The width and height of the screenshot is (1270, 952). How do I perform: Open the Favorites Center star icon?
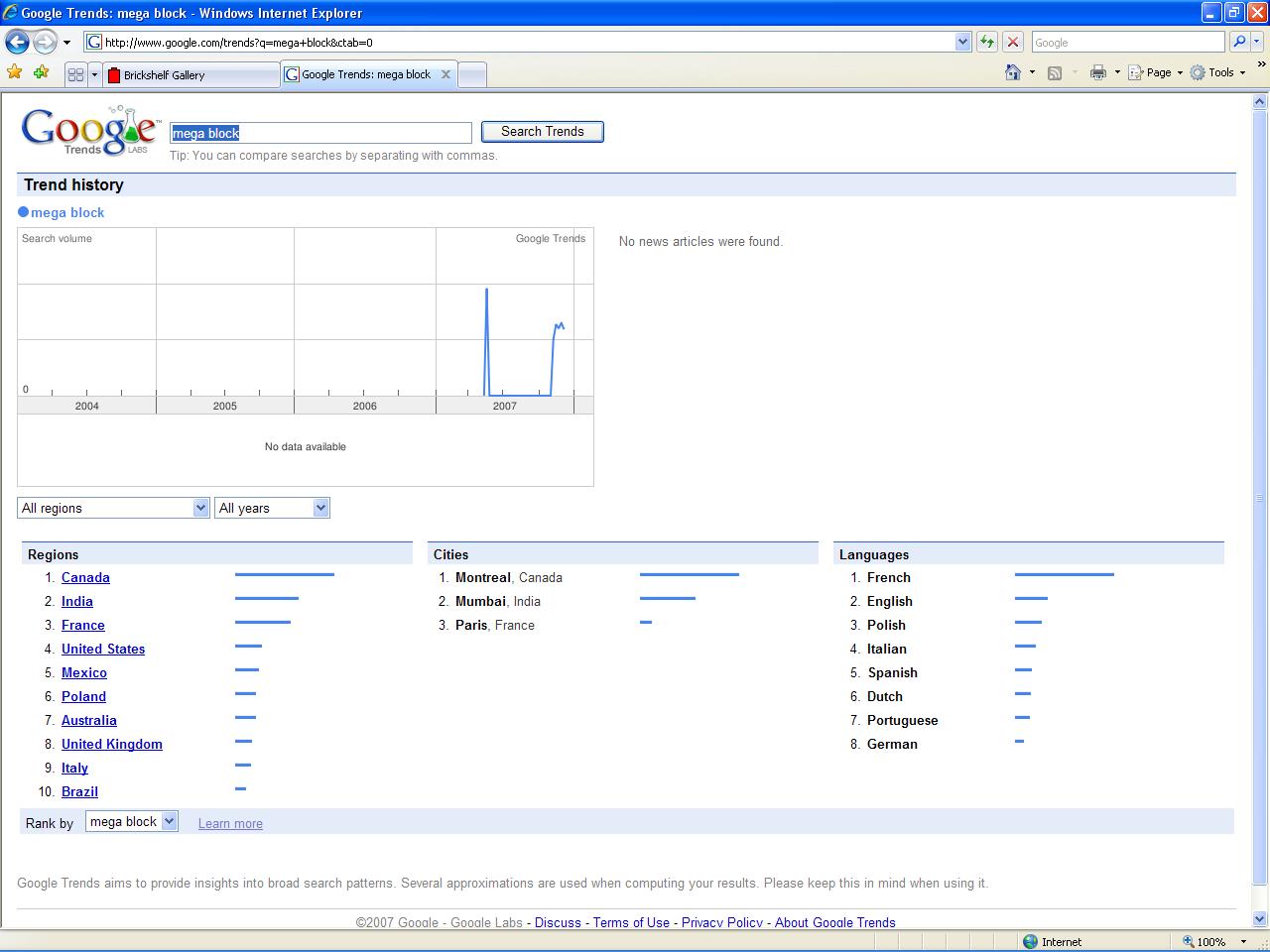coord(15,73)
